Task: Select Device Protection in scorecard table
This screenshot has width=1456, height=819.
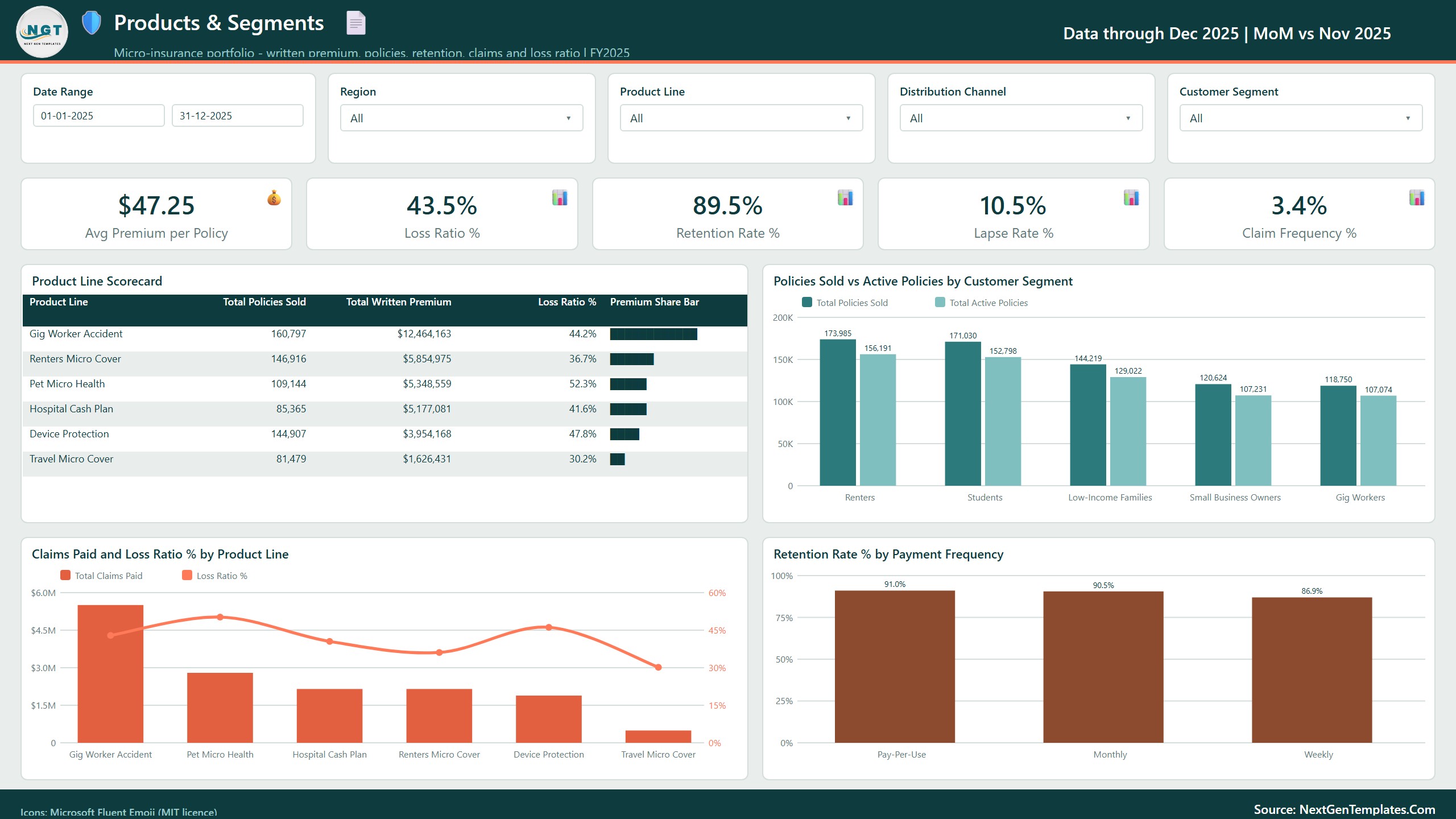Action: click(x=69, y=434)
